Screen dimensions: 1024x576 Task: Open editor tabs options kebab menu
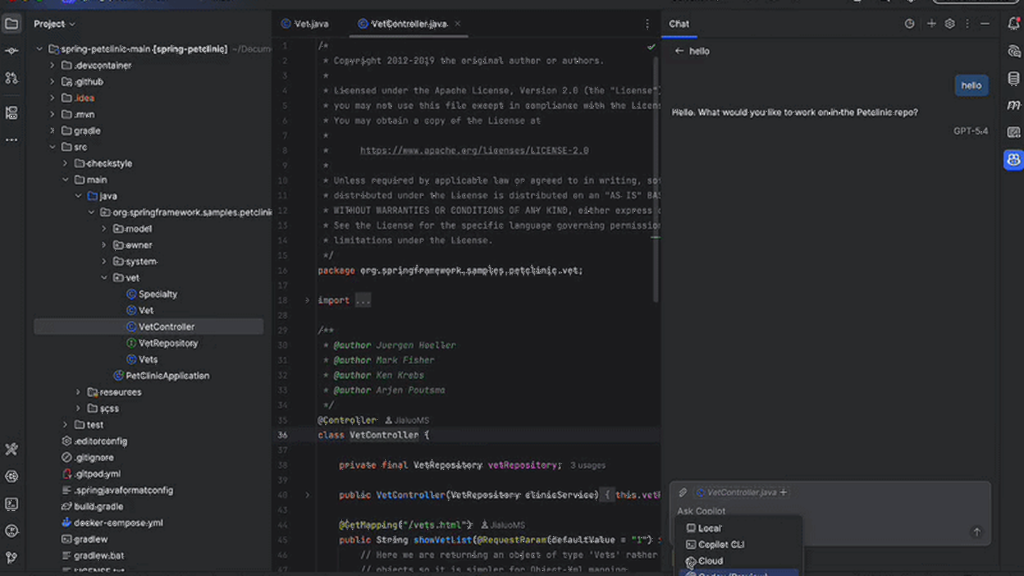[647, 24]
